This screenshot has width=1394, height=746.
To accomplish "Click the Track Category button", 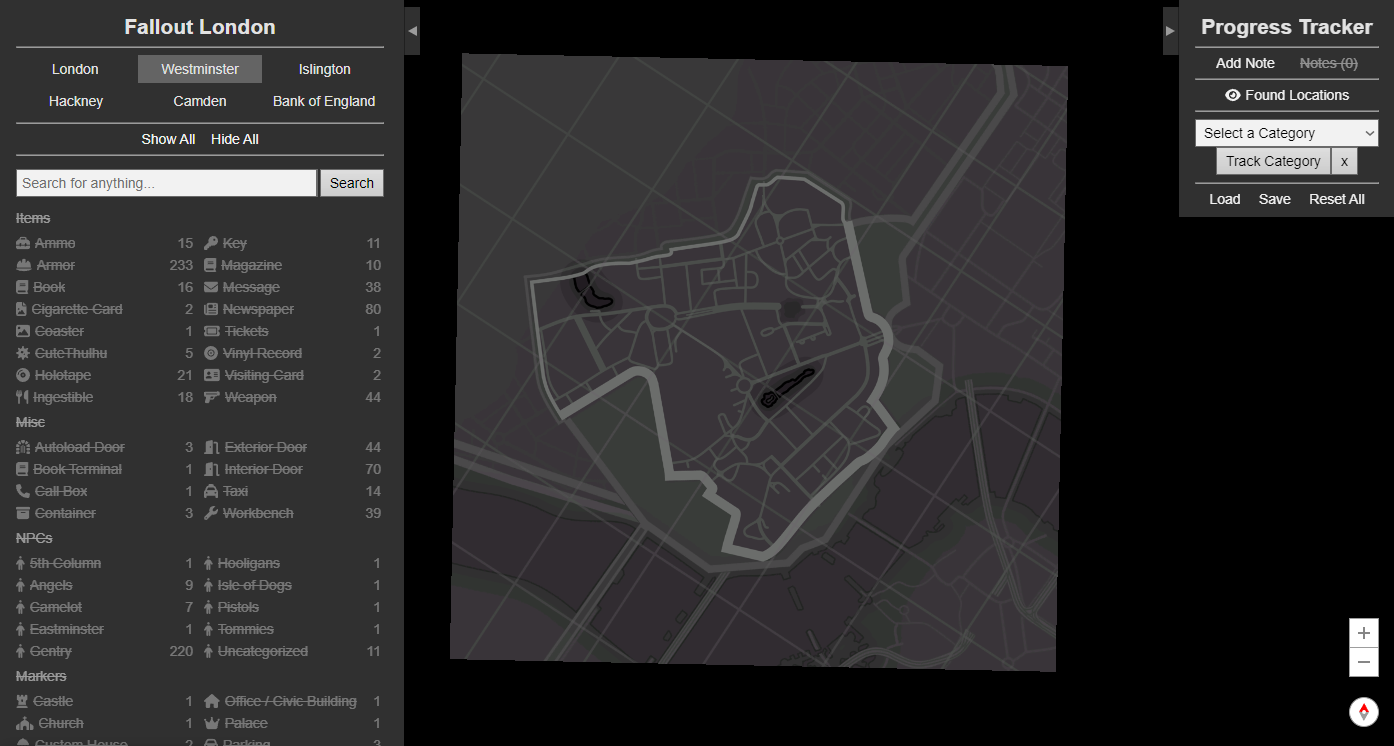I will 1273,161.
